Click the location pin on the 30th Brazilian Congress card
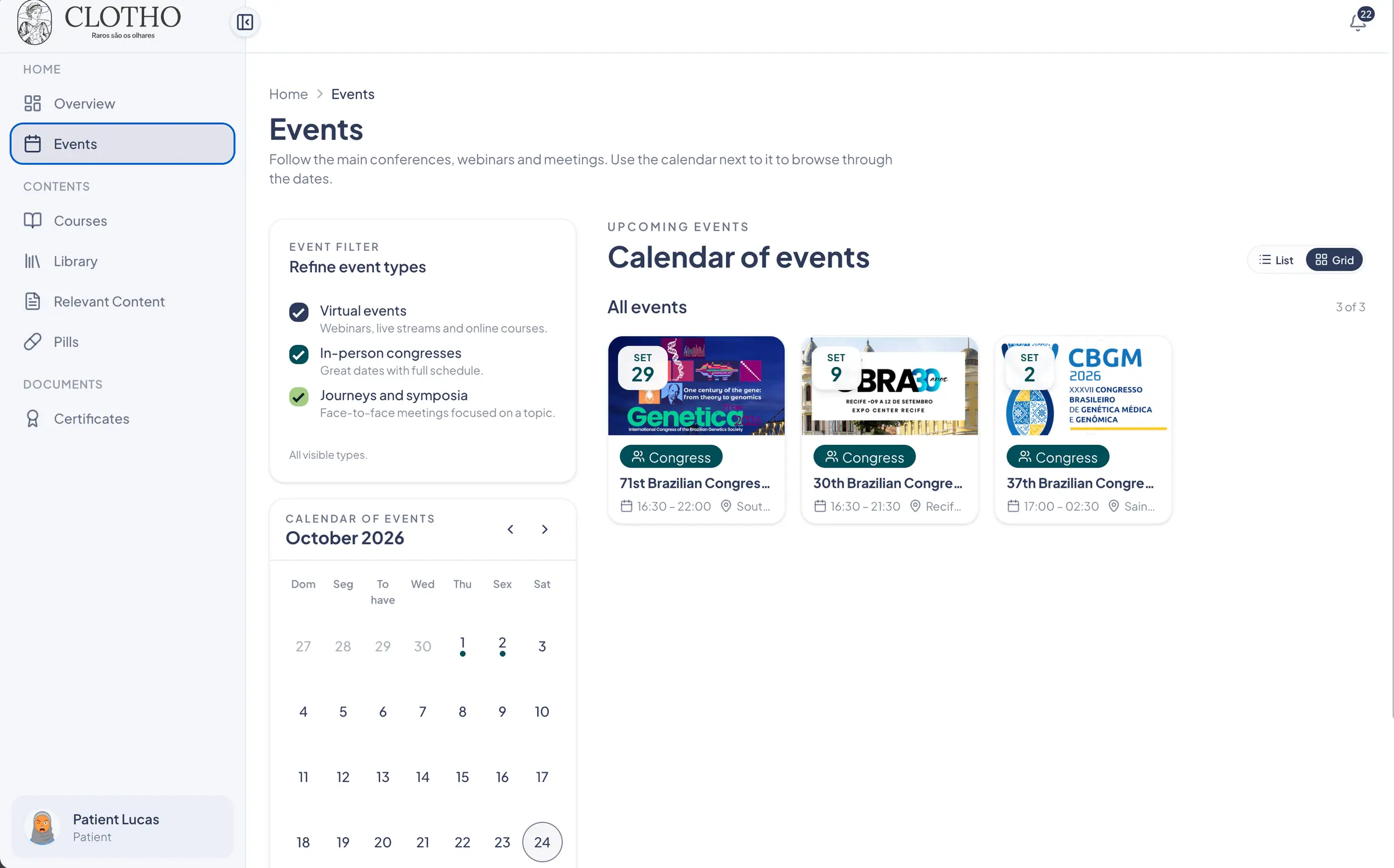Image resolution: width=1394 pixels, height=868 pixels. (915, 506)
